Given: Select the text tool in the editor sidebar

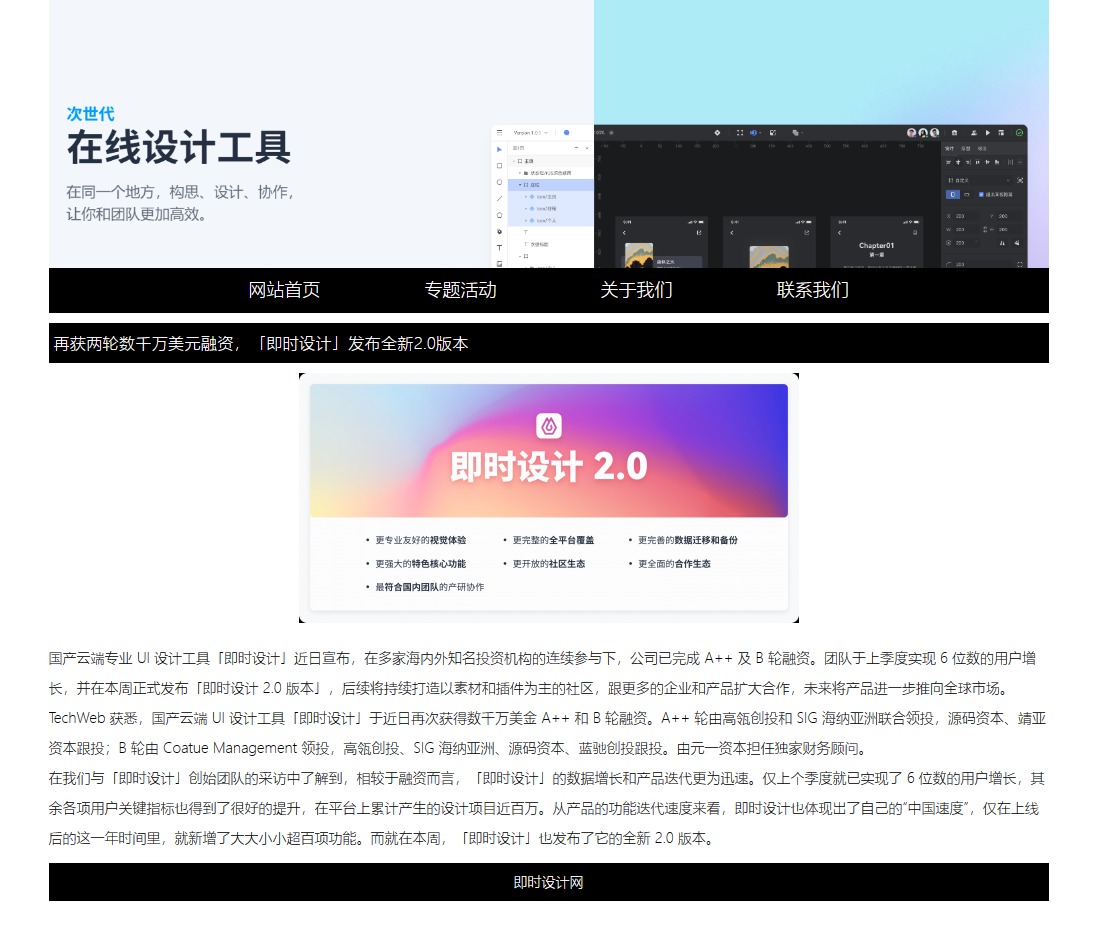Looking at the screenshot, I should point(500,247).
